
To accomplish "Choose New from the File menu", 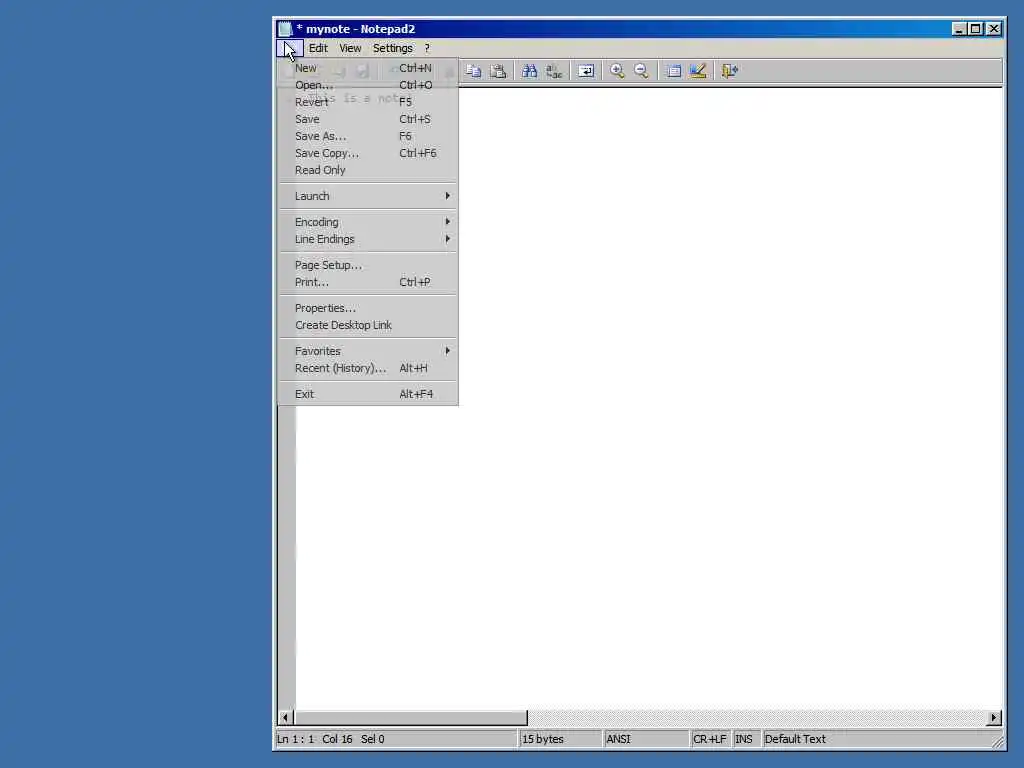I will [x=368, y=68].
